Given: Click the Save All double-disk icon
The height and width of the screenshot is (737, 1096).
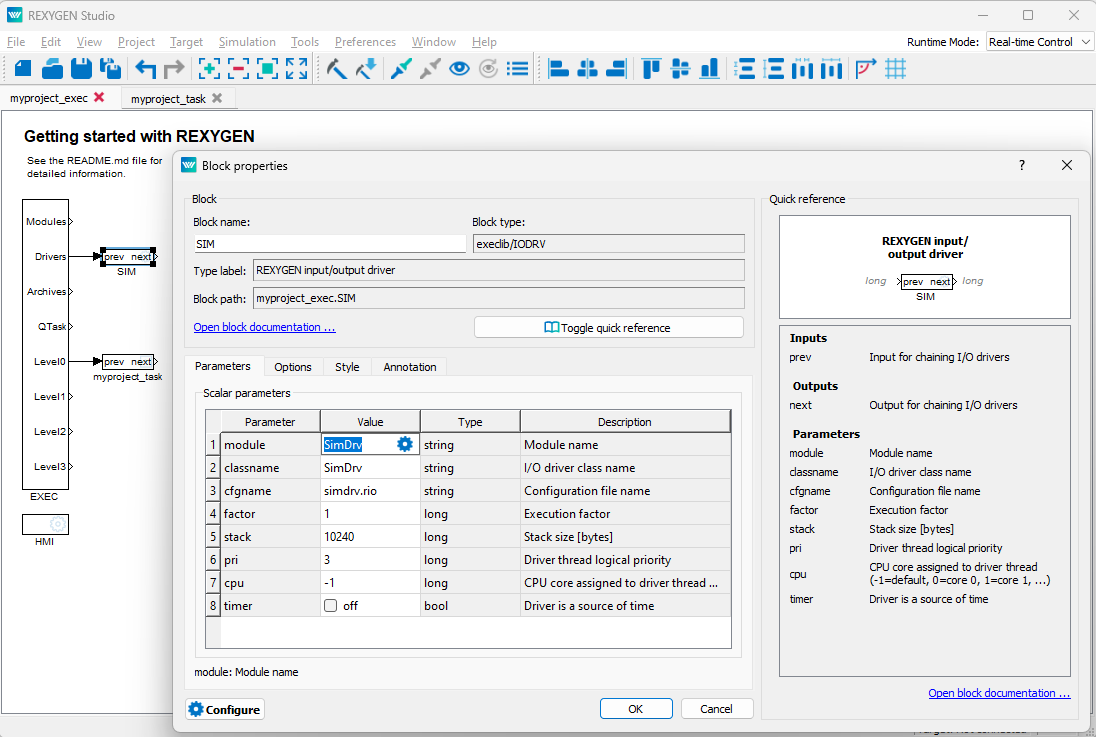Looking at the screenshot, I should pos(110,69).
